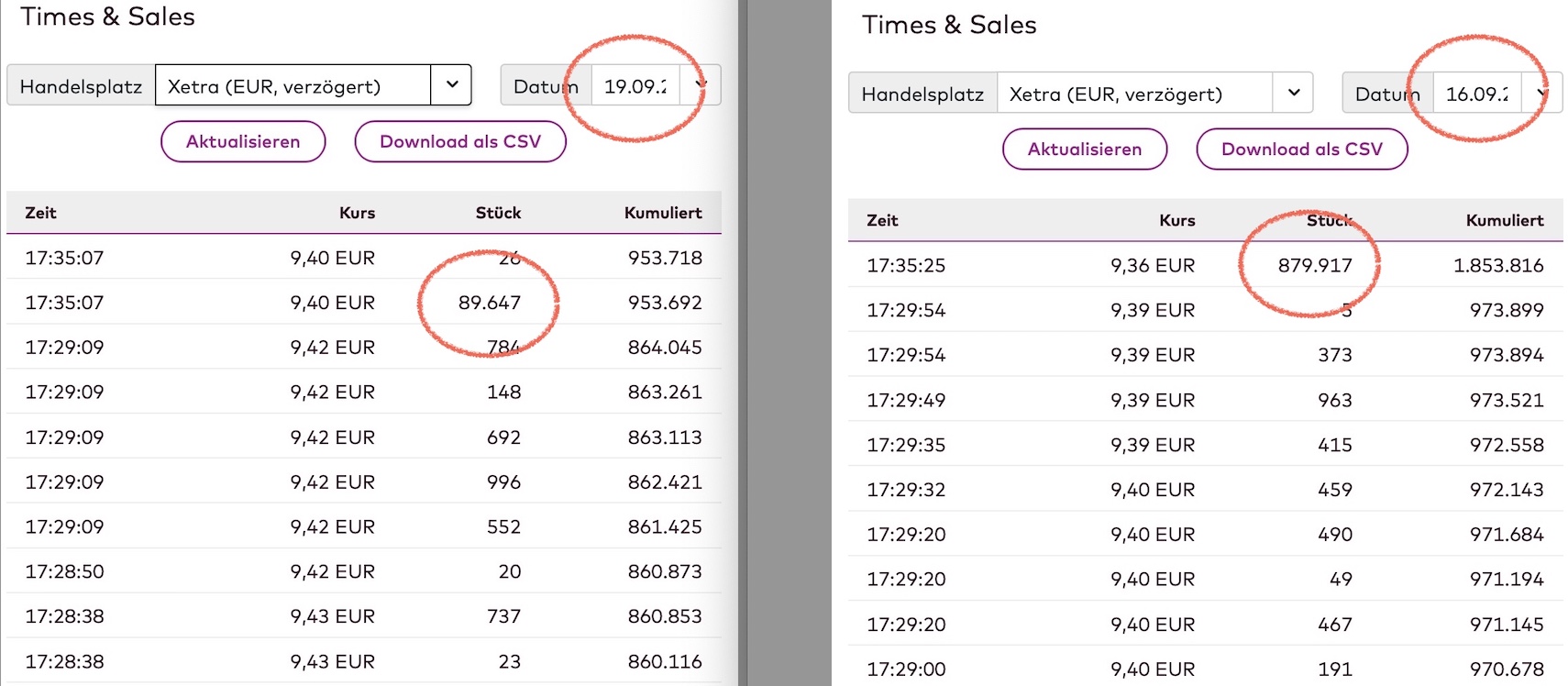
Task: Select Xetra combo box in left panel
Action: pyautogui.click(x=293, y=86)
